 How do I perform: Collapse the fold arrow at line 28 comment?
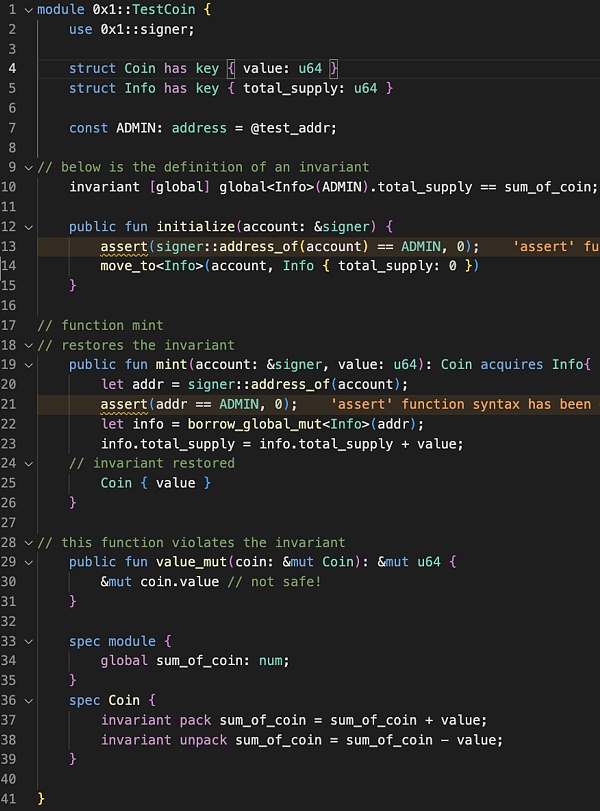(x=27, y=542)
